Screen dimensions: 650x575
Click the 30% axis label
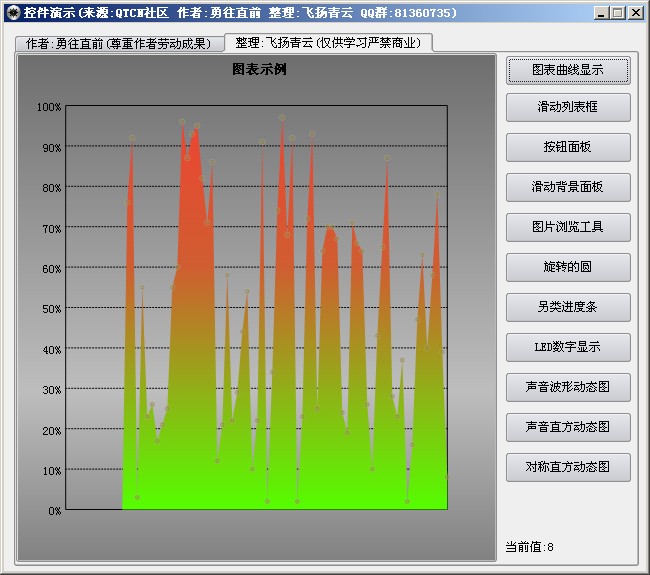point(52,390)
